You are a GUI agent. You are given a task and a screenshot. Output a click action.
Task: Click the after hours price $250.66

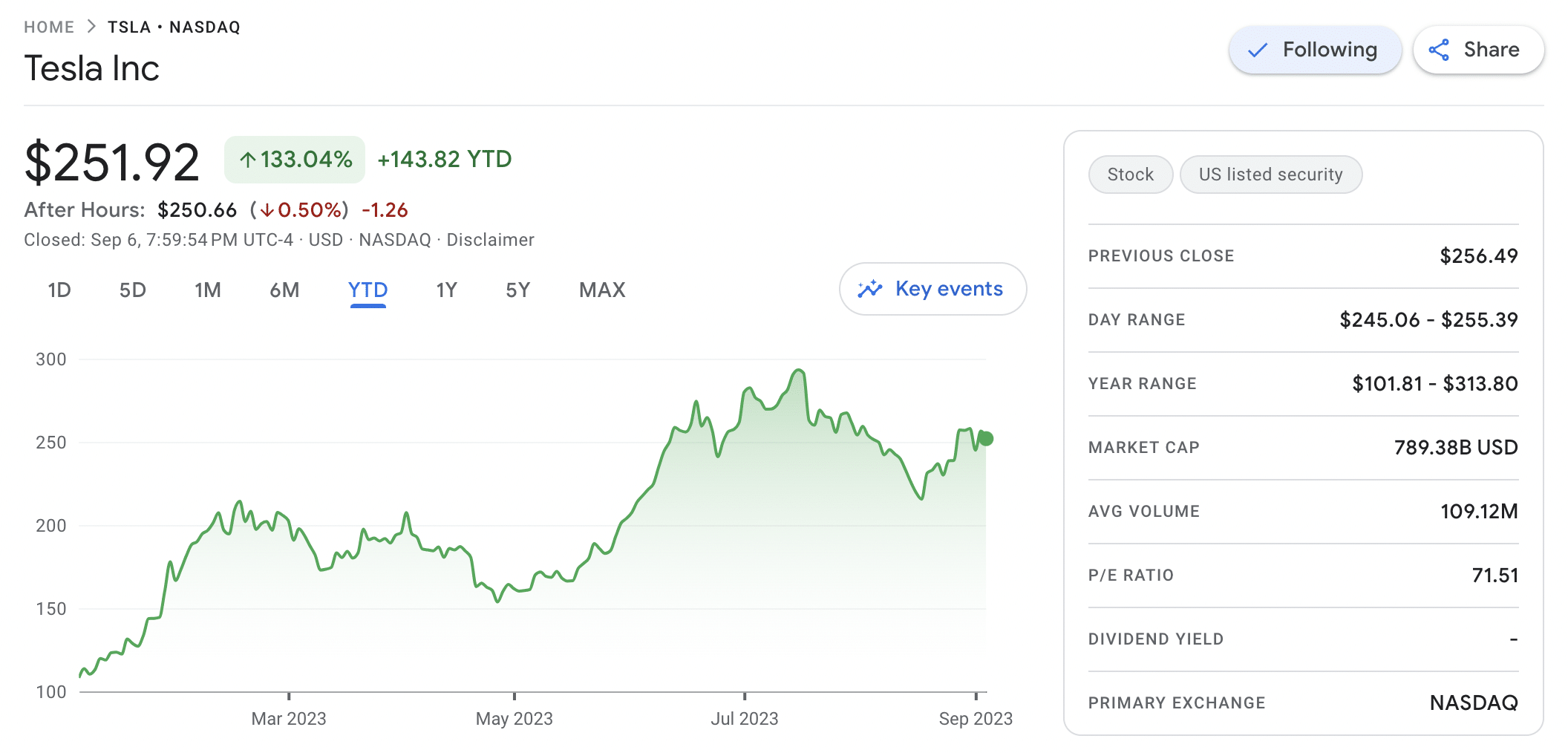197,210
